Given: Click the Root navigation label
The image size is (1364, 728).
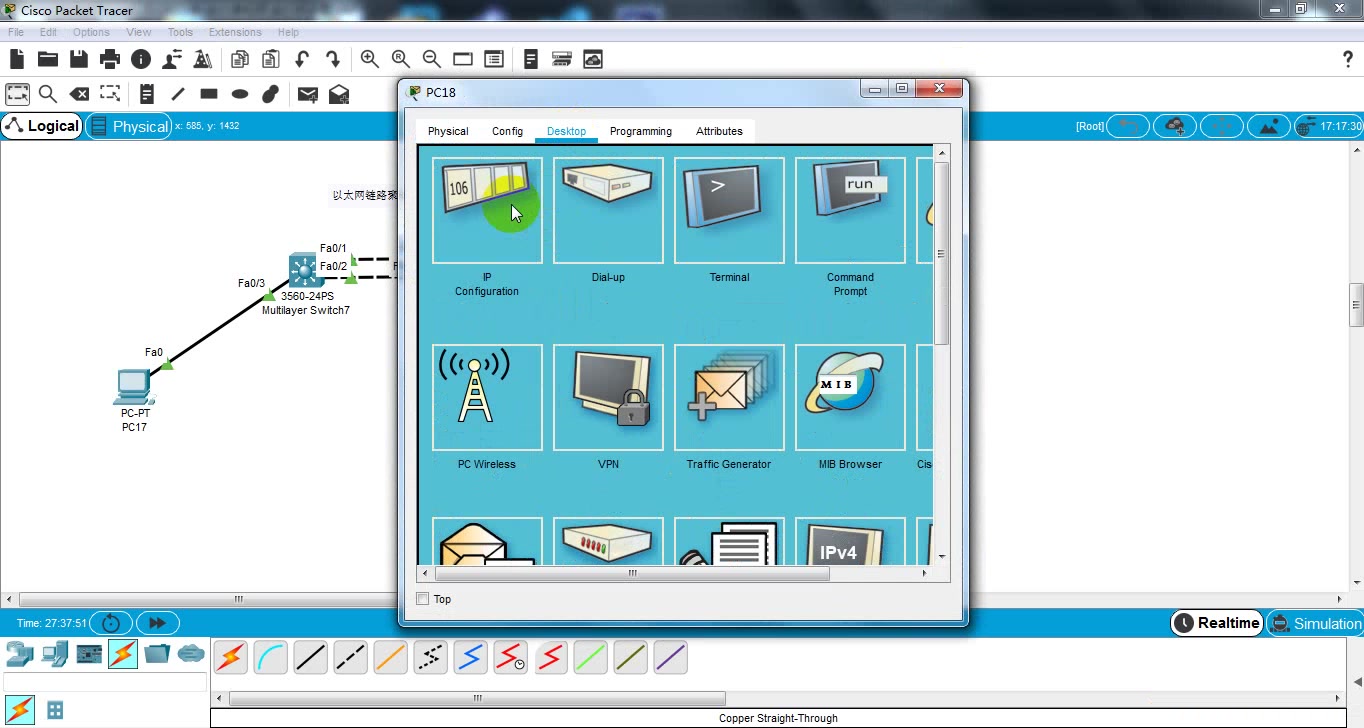Looking at the screenshot, I should click(1090, 126).
